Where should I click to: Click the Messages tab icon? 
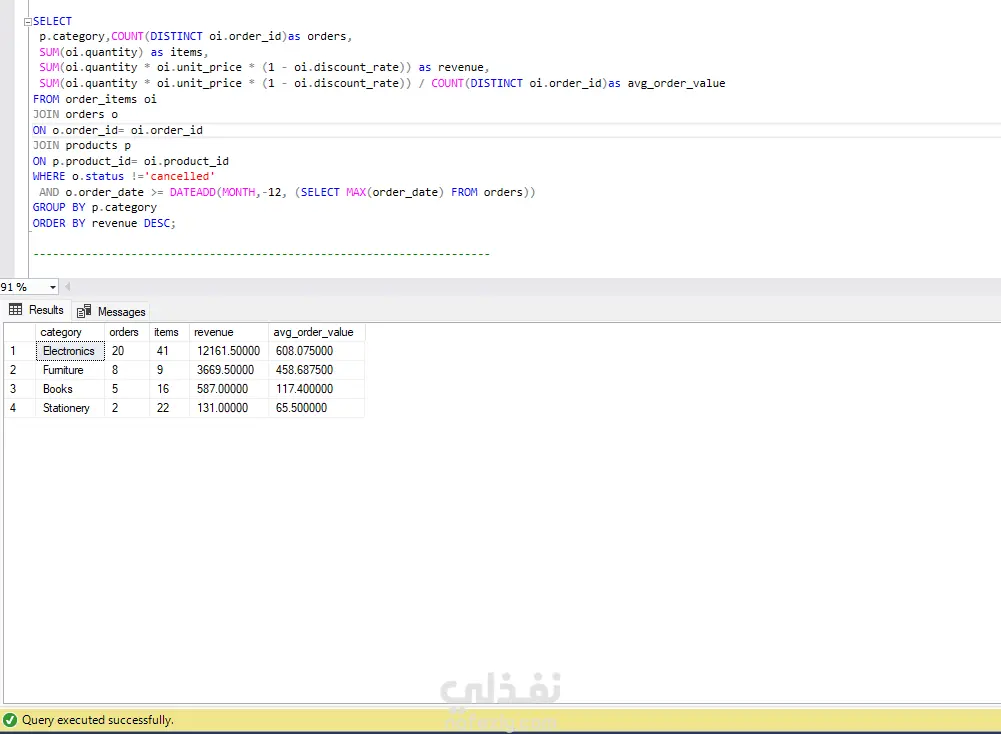click(84, 311)
